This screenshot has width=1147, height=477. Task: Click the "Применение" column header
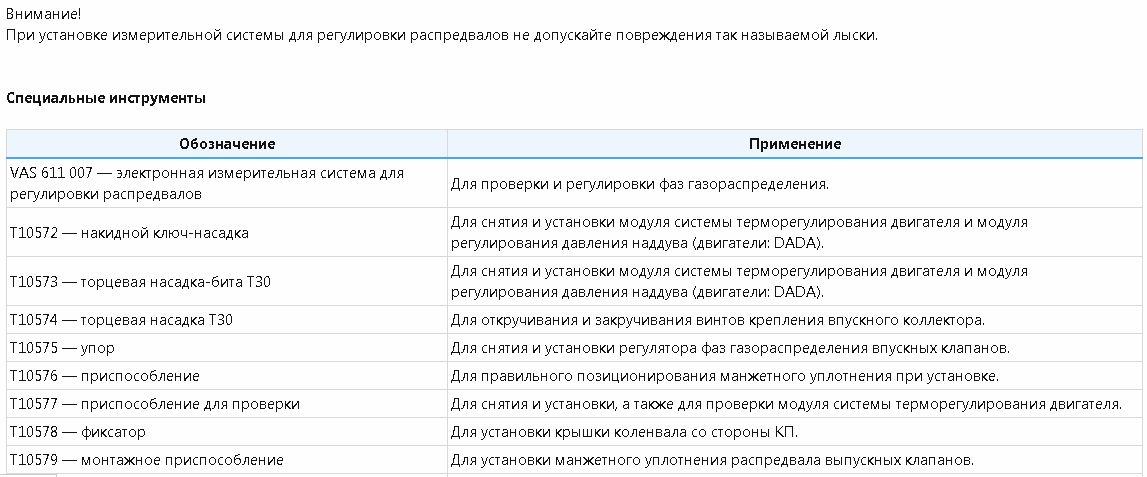[794, 144]
